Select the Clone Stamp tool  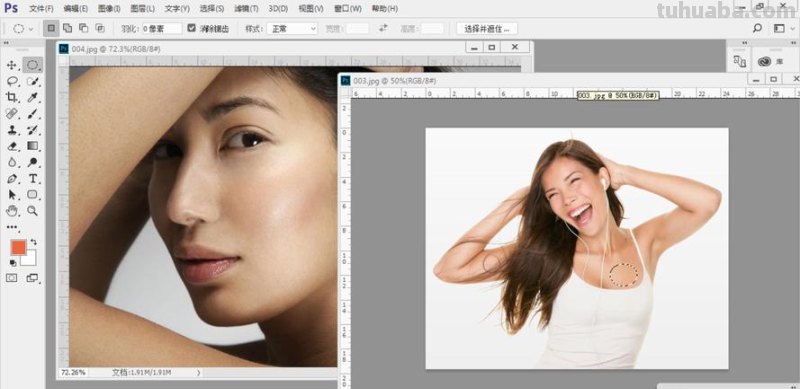click(12, 130)
